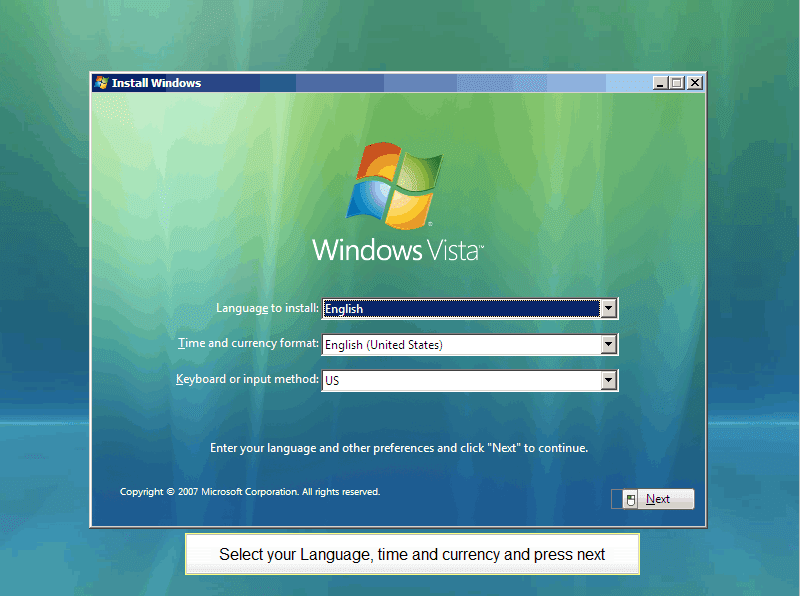Click the 'Enter your language' instruction text

(x=399, y=448)
